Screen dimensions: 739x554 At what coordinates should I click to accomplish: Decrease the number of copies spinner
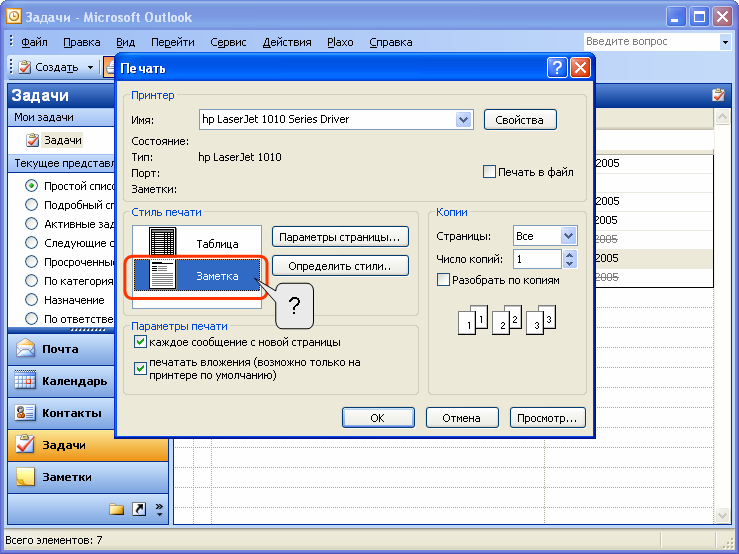point(569,263)
